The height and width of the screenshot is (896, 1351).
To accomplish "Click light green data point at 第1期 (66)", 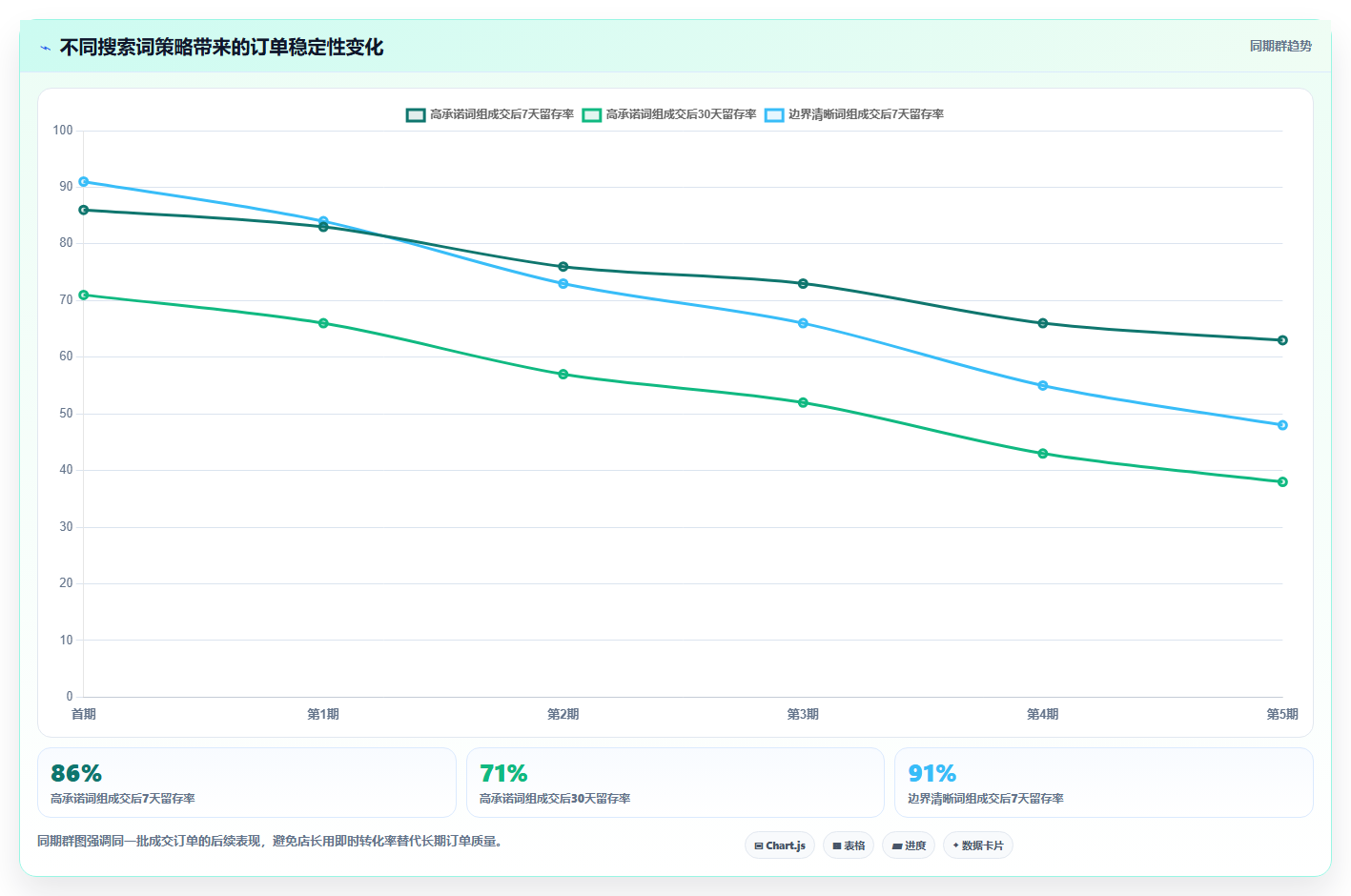I will pos(323,323).
